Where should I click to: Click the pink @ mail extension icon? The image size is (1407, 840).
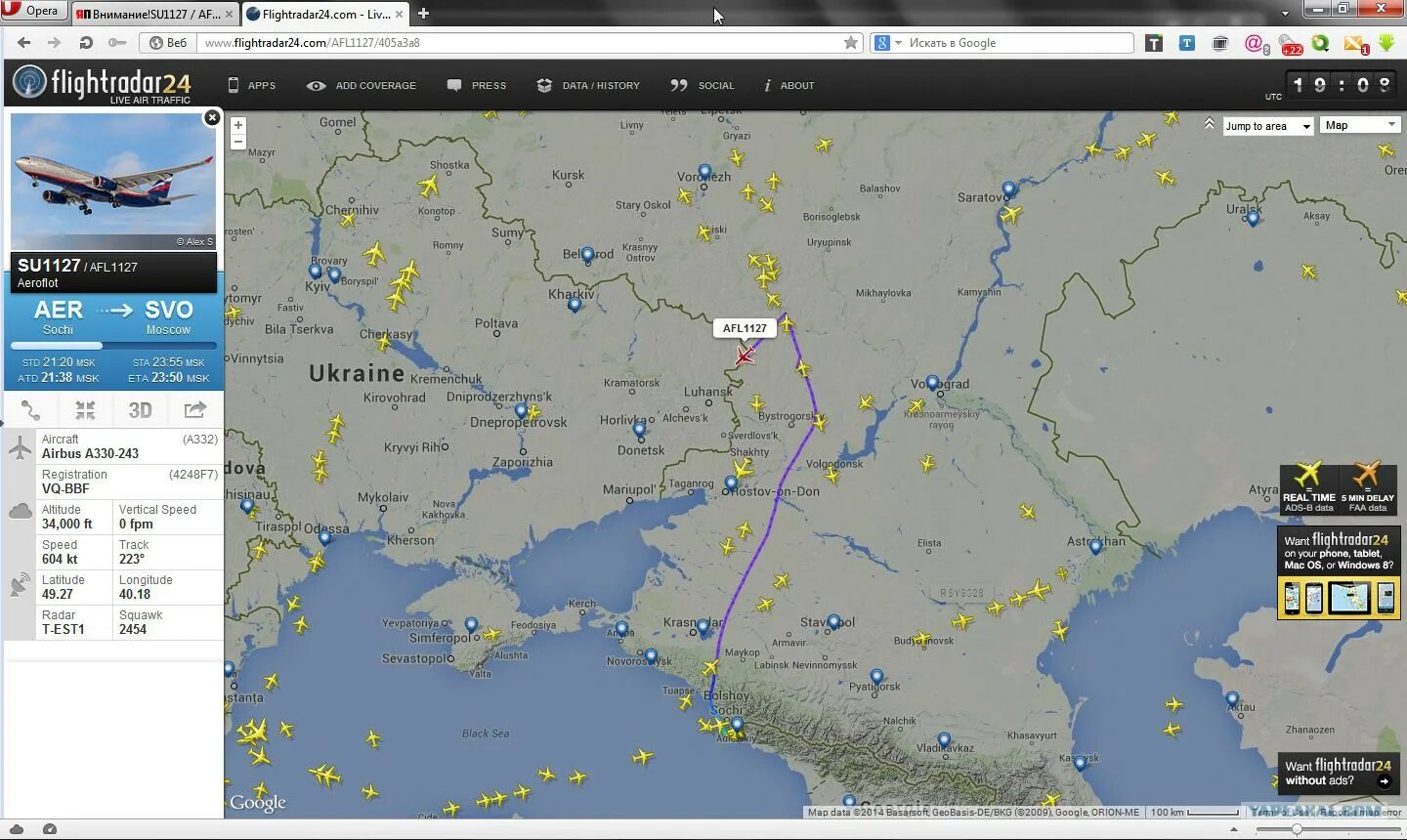point(1257,44)
